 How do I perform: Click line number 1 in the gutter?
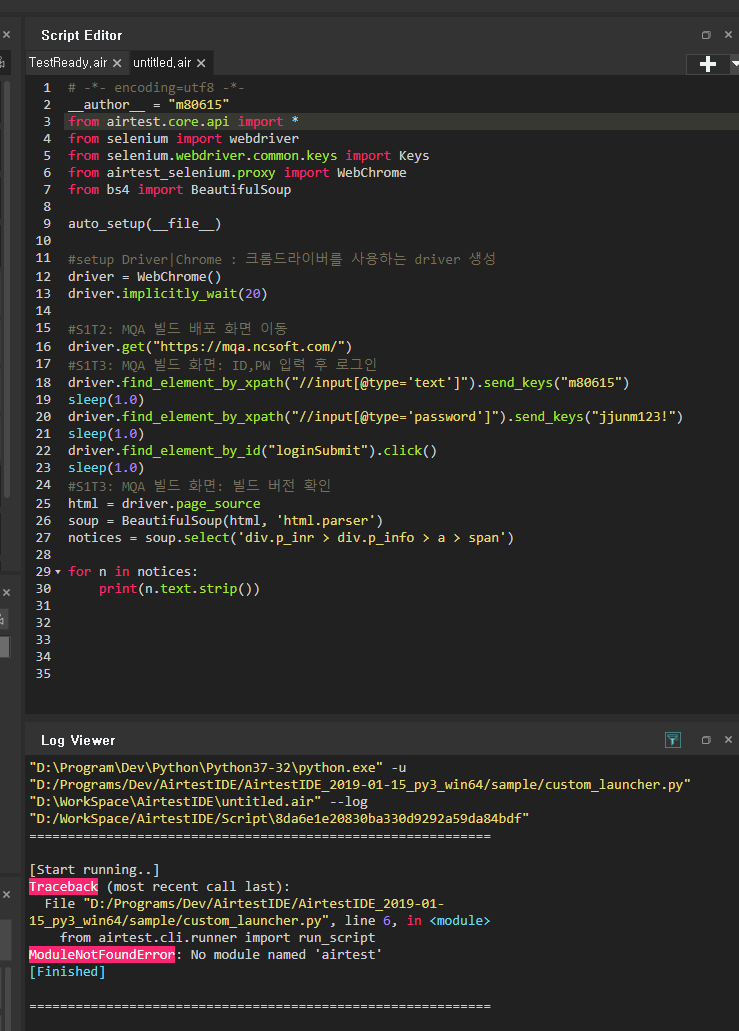coord(47,87)
